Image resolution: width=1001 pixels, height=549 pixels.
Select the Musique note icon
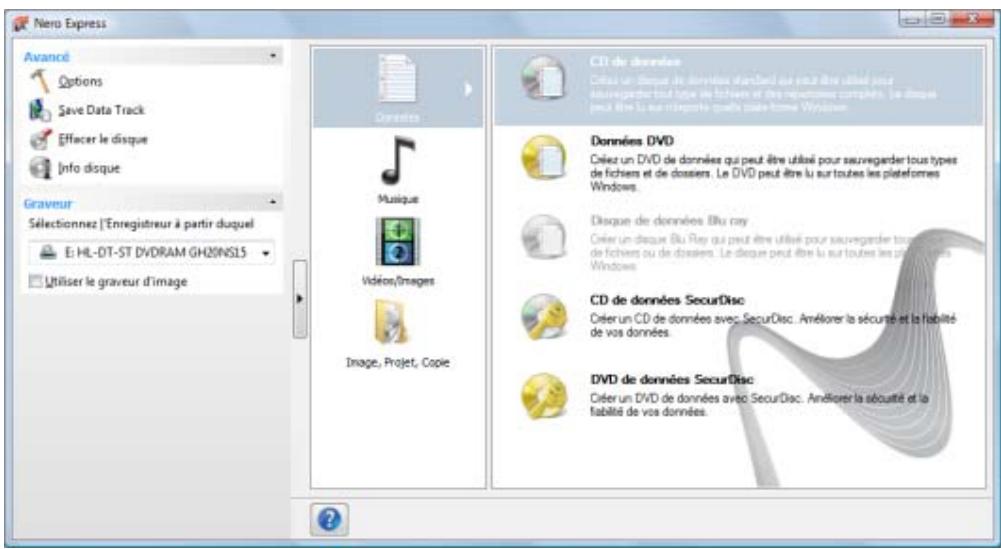coord(397,161)
